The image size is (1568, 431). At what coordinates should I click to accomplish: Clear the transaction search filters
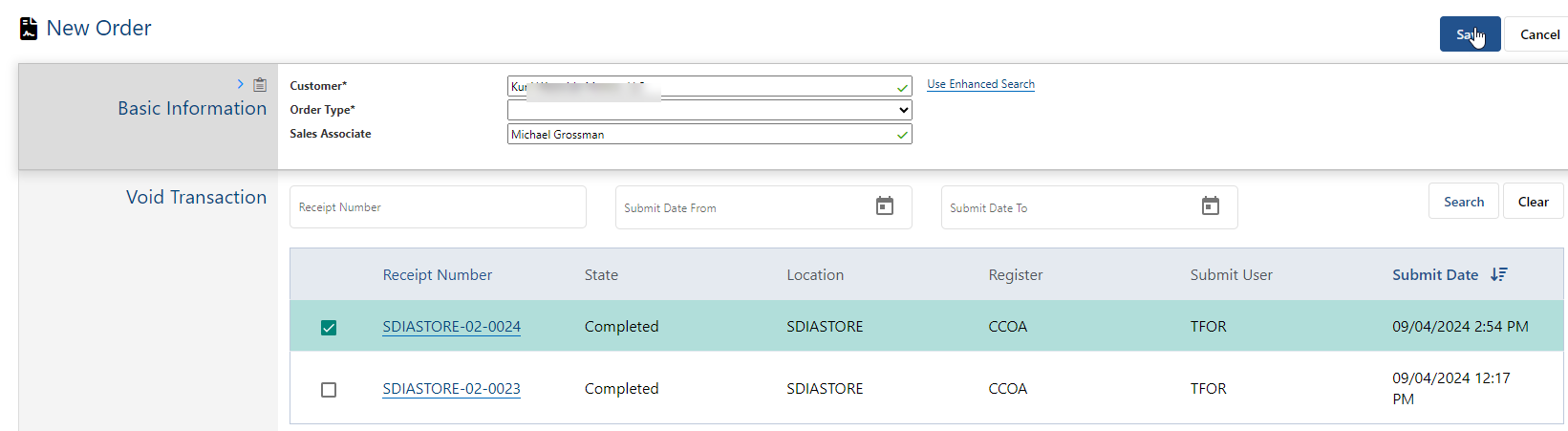1533,202
